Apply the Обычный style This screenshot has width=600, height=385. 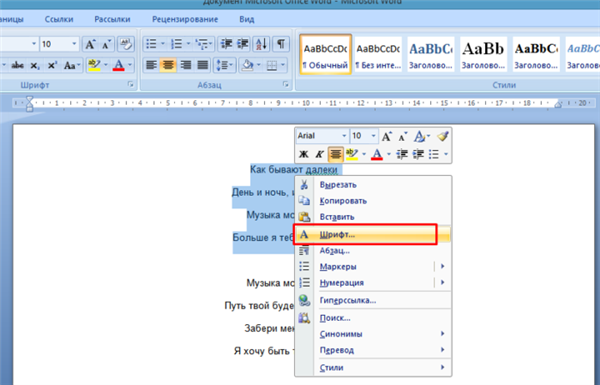point(326,54)
